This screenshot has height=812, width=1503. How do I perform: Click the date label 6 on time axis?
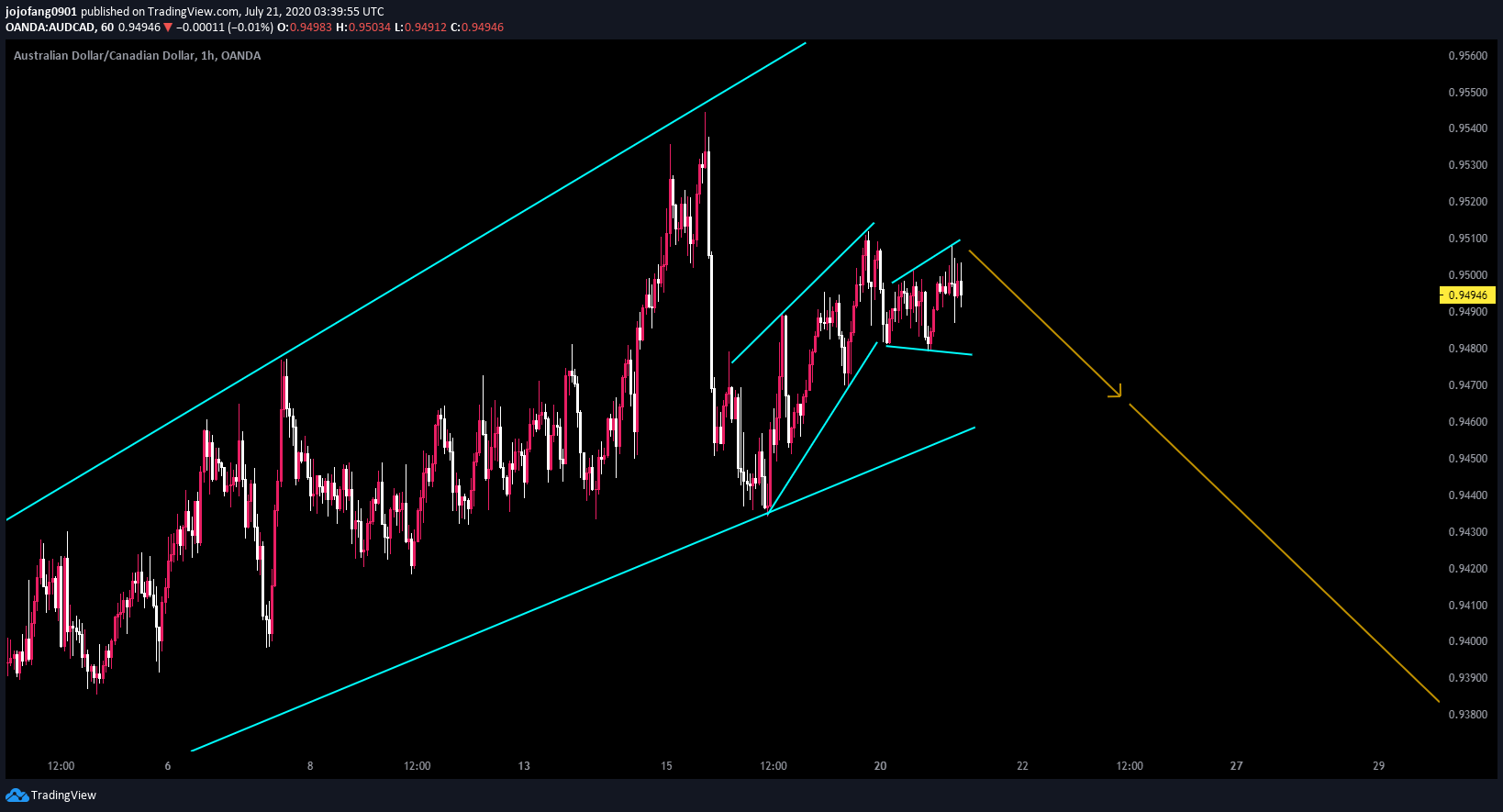point(168,766)
